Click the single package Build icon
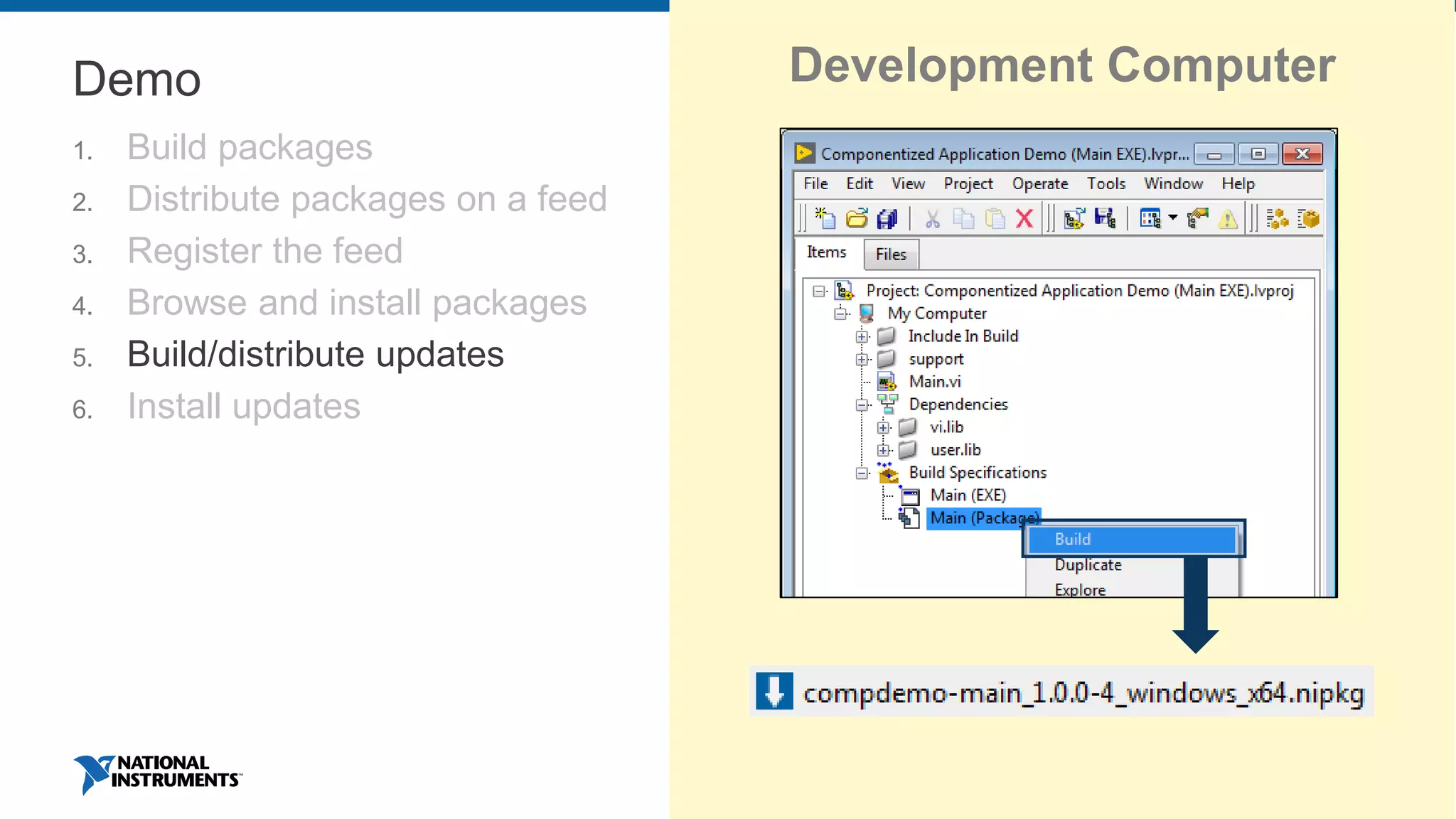Image resolution: width=1456 pixels, height=819 pixels. point(1308,218)
